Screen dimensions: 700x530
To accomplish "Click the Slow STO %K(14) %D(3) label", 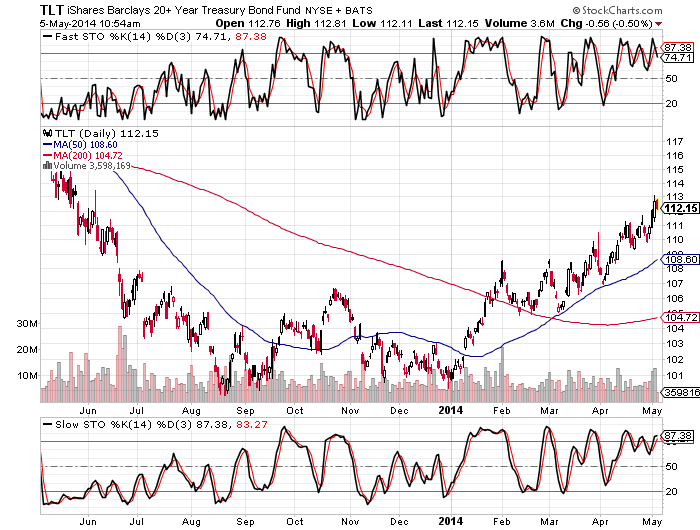I will pos(125,425).
